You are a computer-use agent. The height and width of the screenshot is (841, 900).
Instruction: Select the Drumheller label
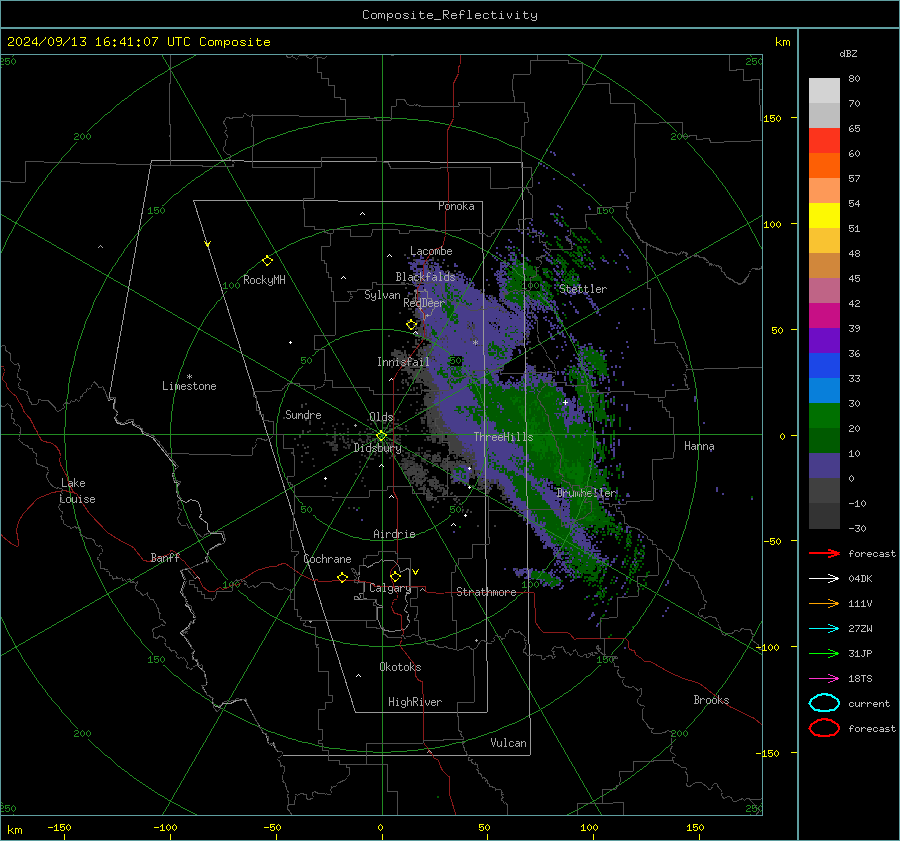[586, 493]
